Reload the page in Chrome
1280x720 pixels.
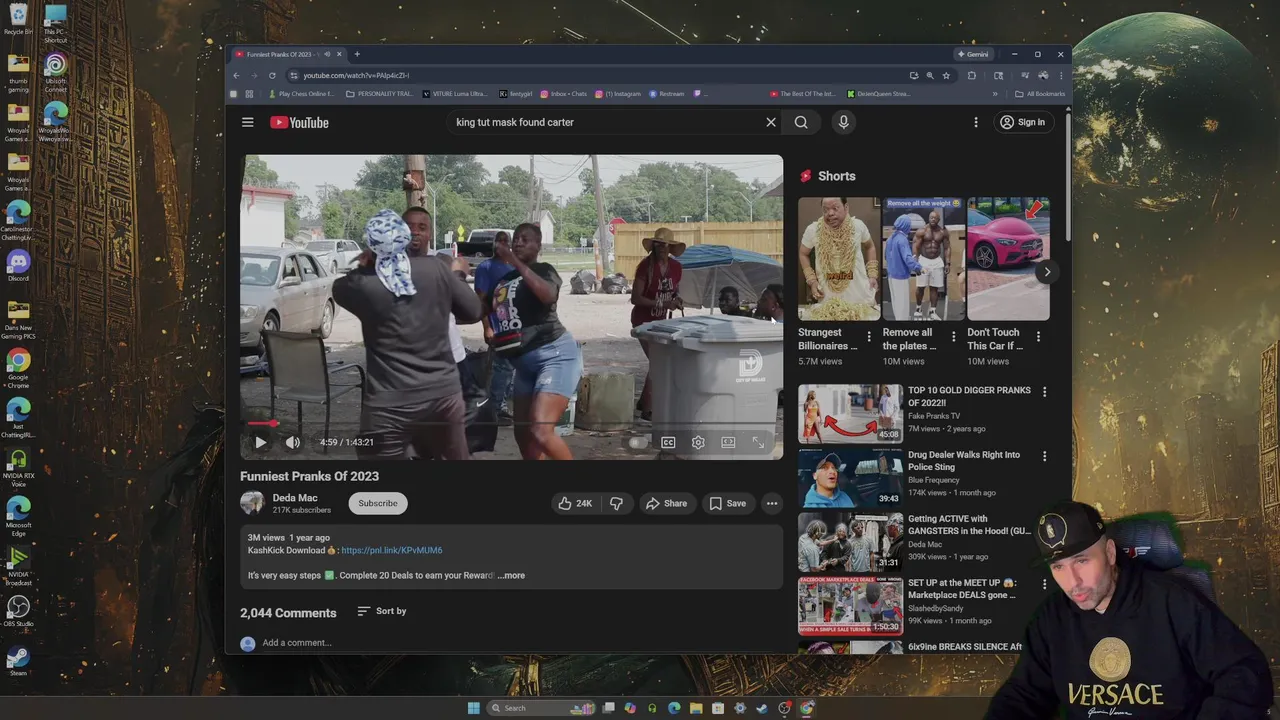(272, 75)
